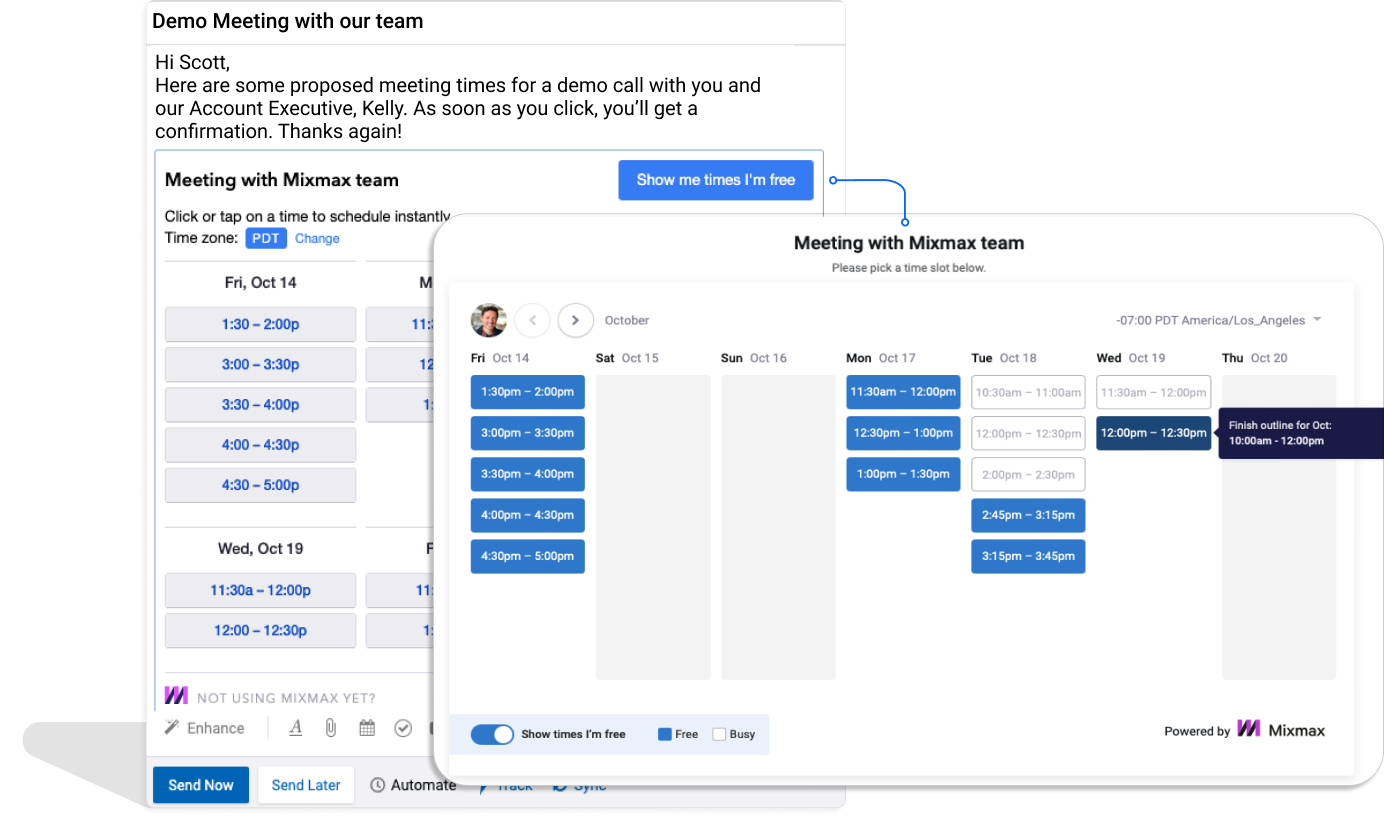
Task: Pick the Mon 1:00pm – 1:30pm calendar slot
Action: (903, 474)
